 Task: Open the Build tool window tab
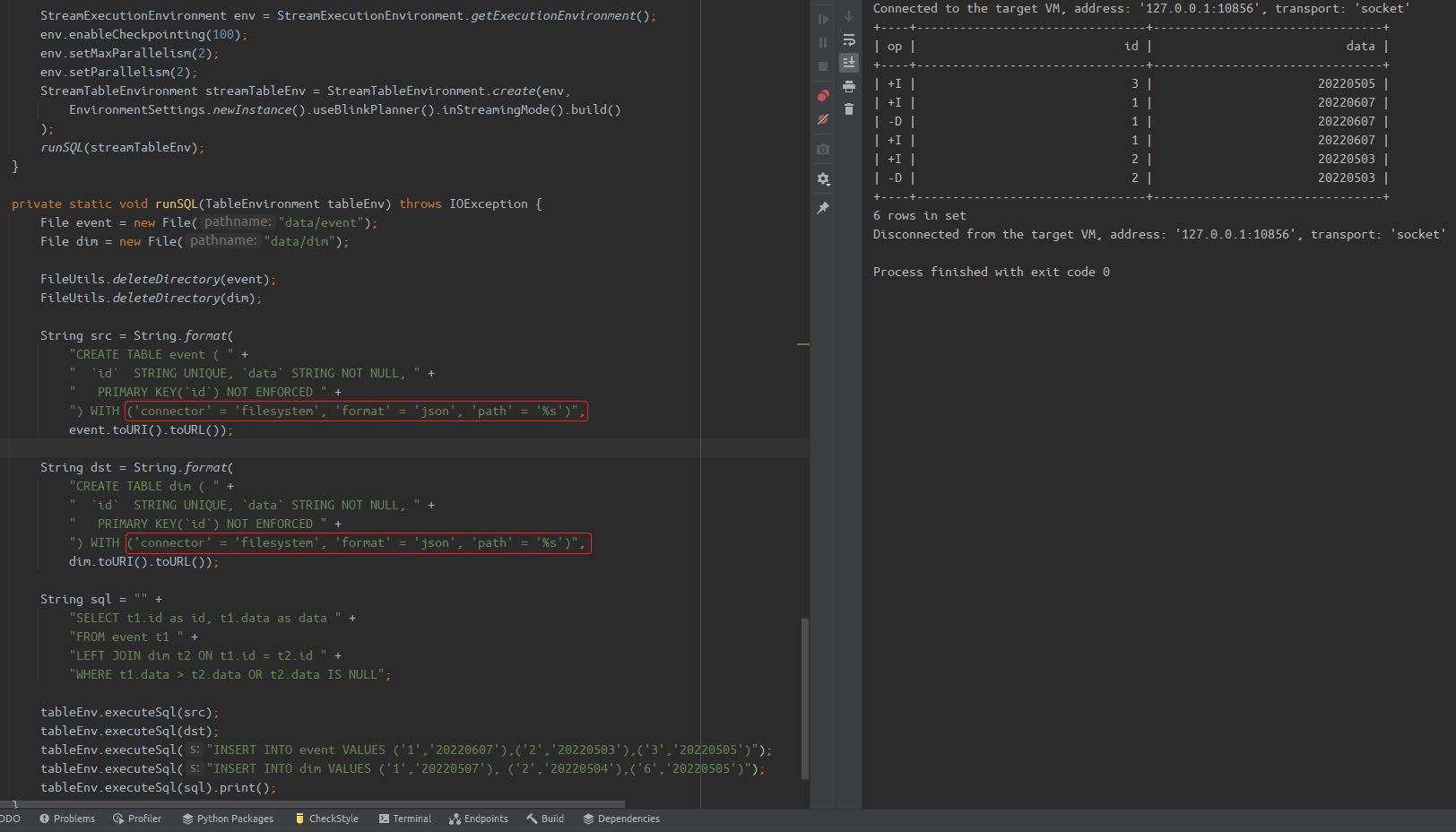coord(545,819)
